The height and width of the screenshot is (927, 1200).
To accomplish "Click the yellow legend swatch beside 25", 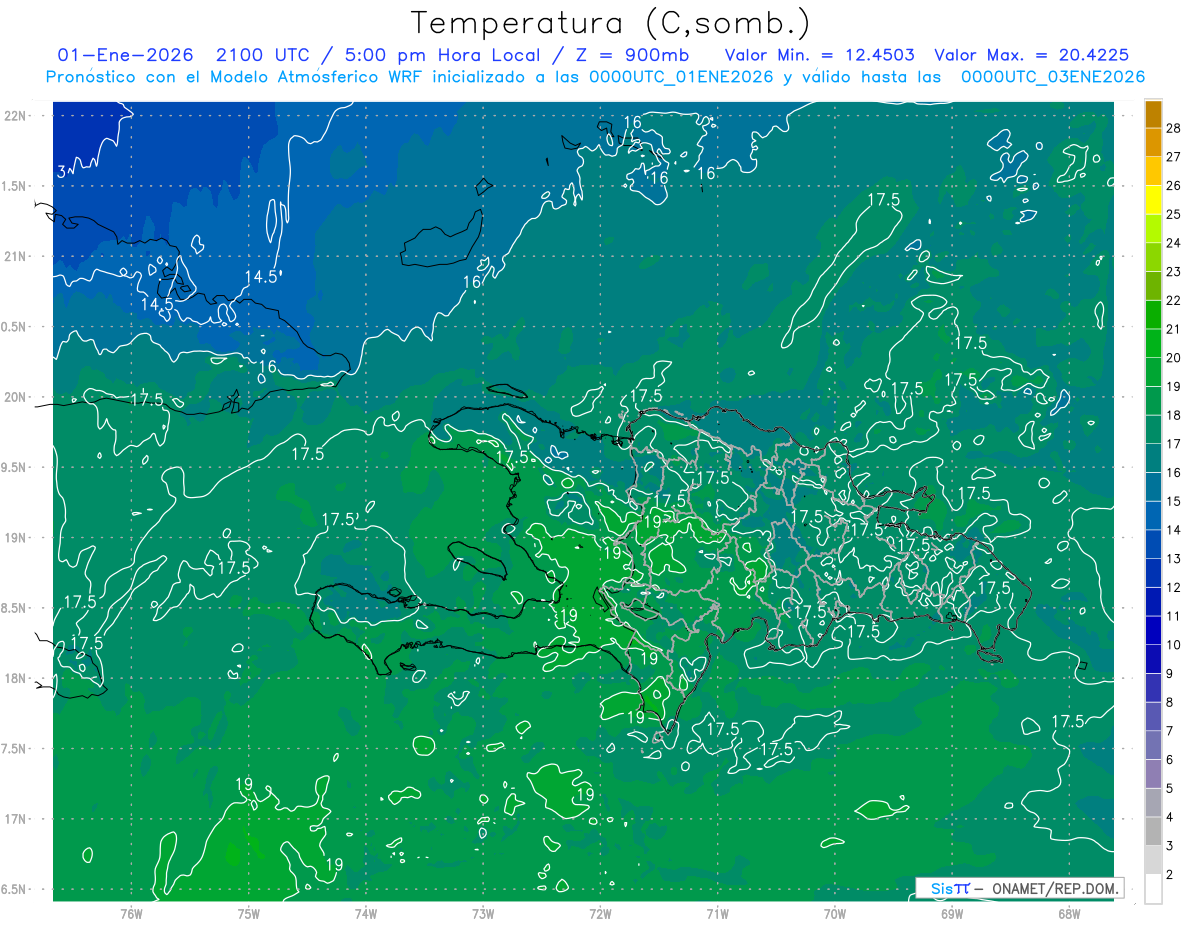I will (1153, 200).
